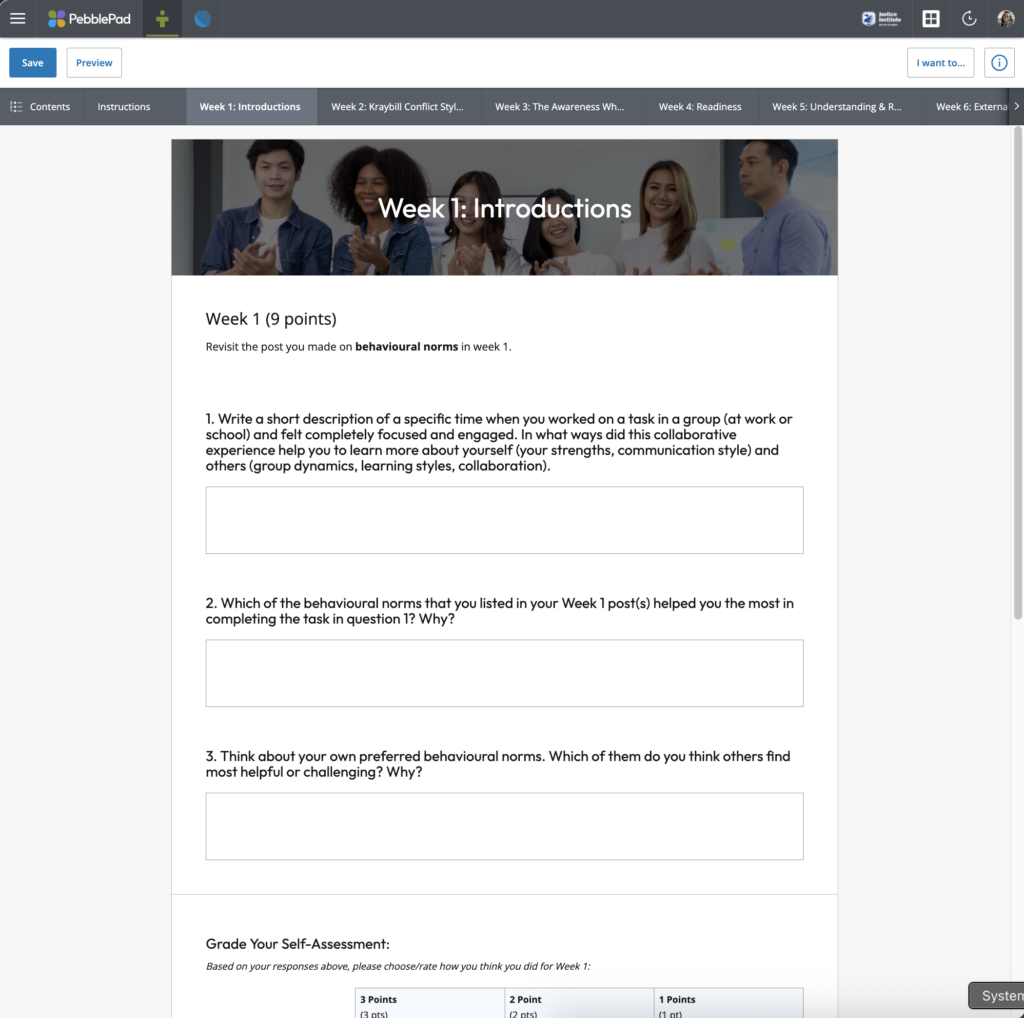Image resolution: width=1024 pixels, height=1018 pixels.
Task: Open the Pebble+ workspace icon
Action: click(x=162, y=19)
